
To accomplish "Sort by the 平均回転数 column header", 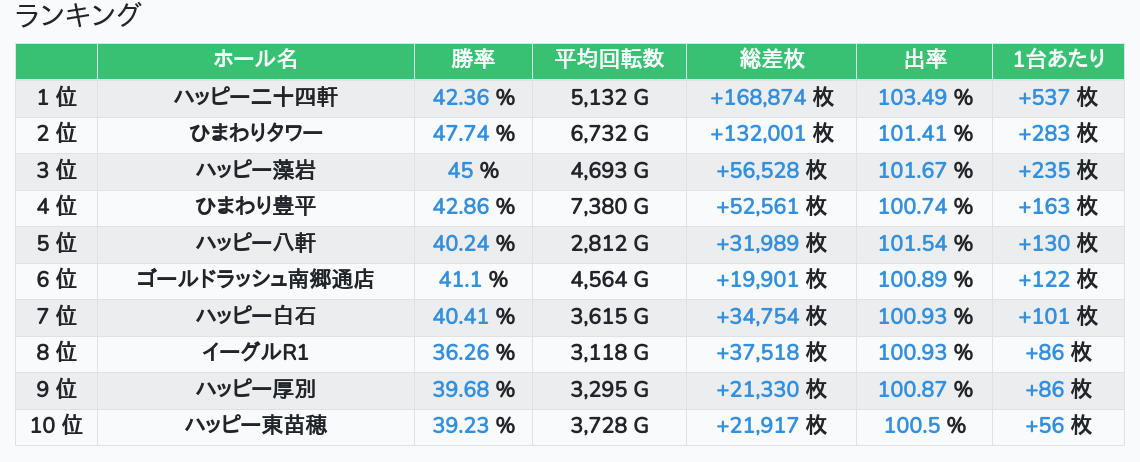I will pos(609,60).
